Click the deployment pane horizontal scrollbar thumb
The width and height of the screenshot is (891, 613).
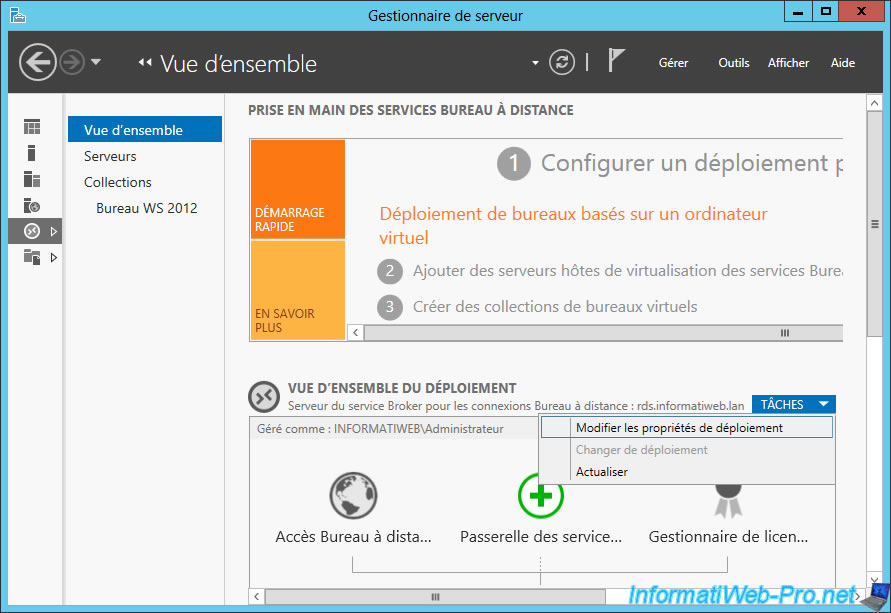pyautogui.click(x=435, y=597)
